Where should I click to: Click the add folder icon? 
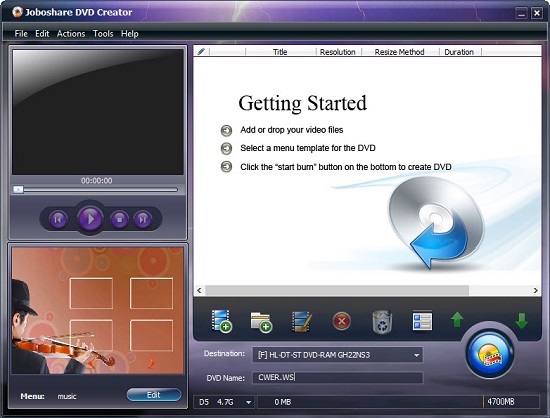point(261,322)
